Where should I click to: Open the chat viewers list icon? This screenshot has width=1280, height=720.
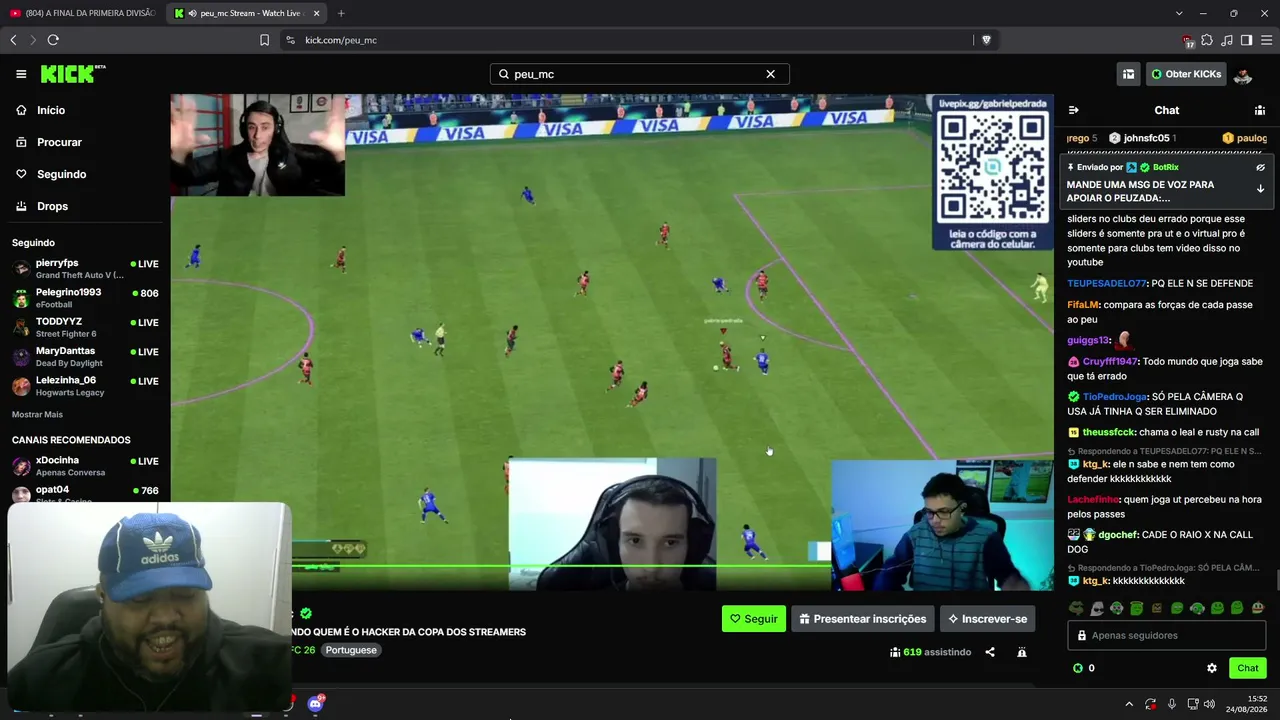coord(1260,110)
